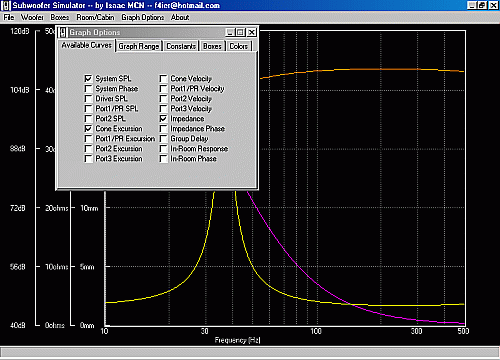Restore down the main application window

pos(482,5)
